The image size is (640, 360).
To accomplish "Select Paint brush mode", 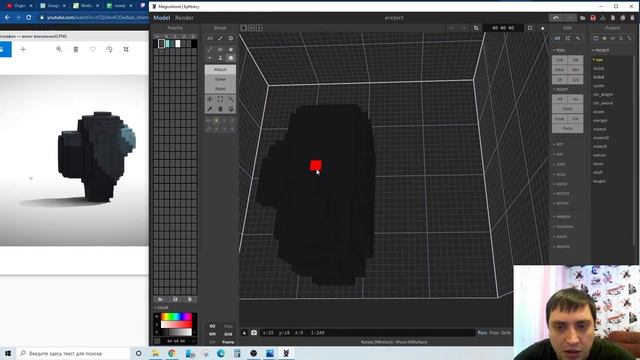I will [220, 89].
